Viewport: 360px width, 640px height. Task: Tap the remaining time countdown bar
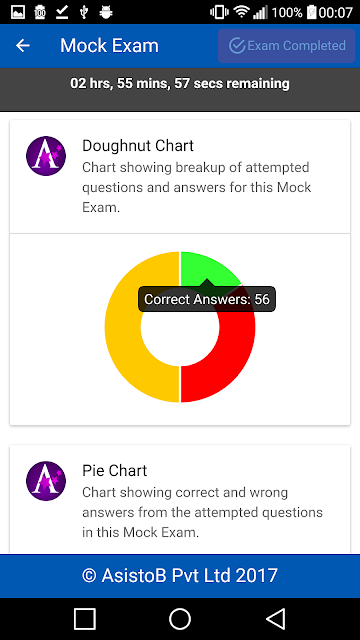pyautogui.click(x=180, y=89)
